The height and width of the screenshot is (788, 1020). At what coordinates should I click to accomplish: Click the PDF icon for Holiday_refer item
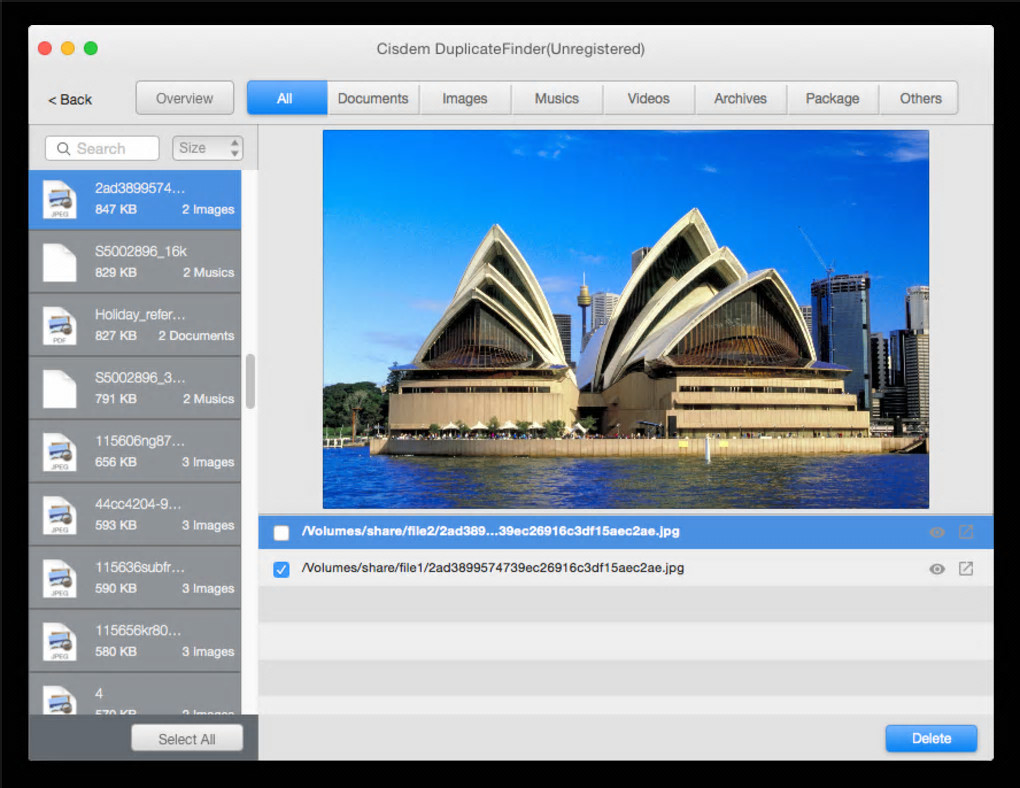[59, 326]
